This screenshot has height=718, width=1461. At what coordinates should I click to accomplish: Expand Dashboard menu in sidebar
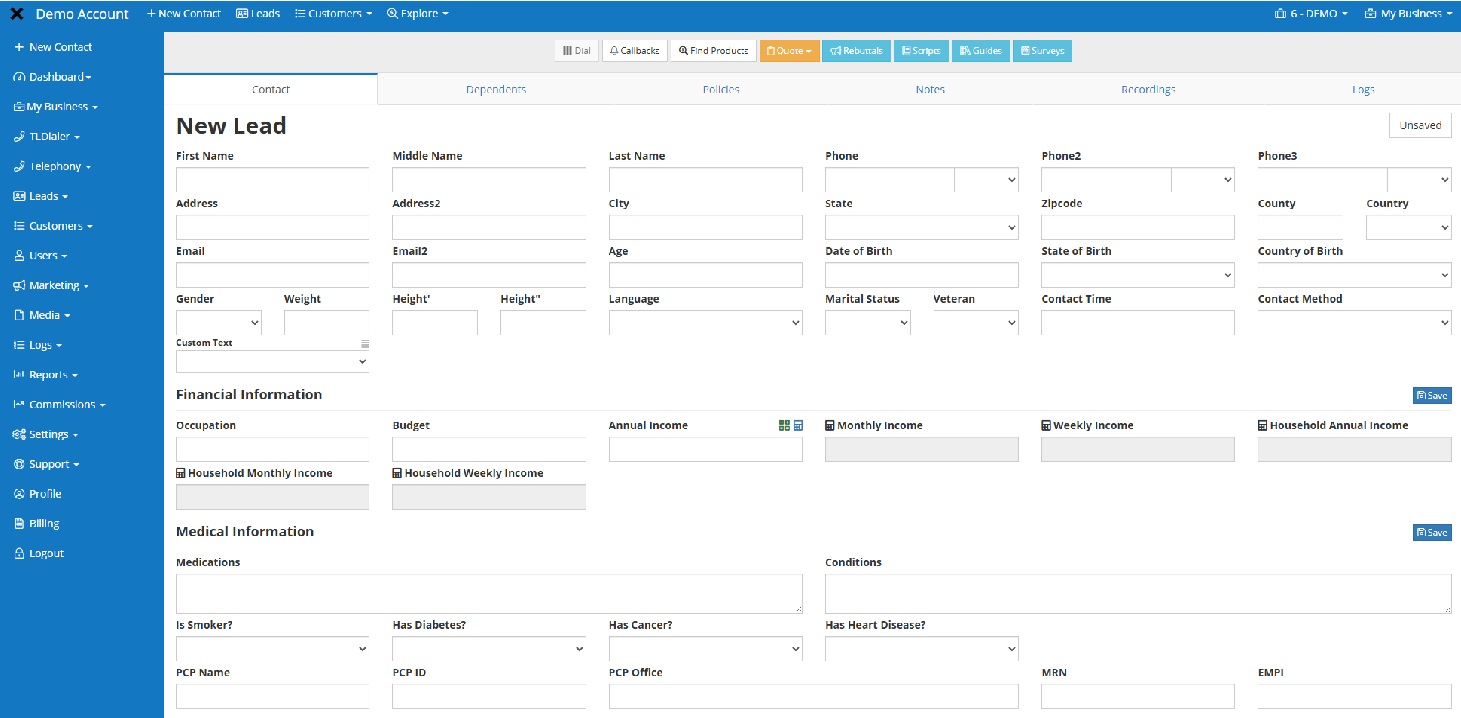pos(53,77)
